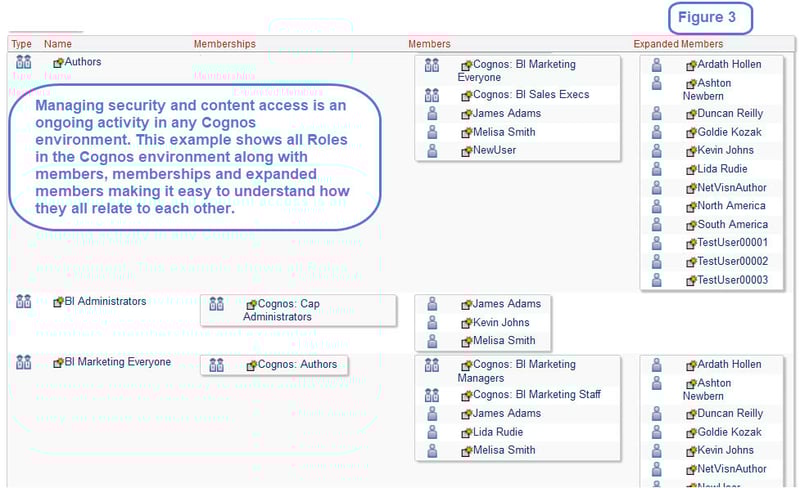Click user icon beside Lida Rudie in Authors expanded members
Viewport: 800px width, 488px height.
pyautogui.click(x=657, y=169)
